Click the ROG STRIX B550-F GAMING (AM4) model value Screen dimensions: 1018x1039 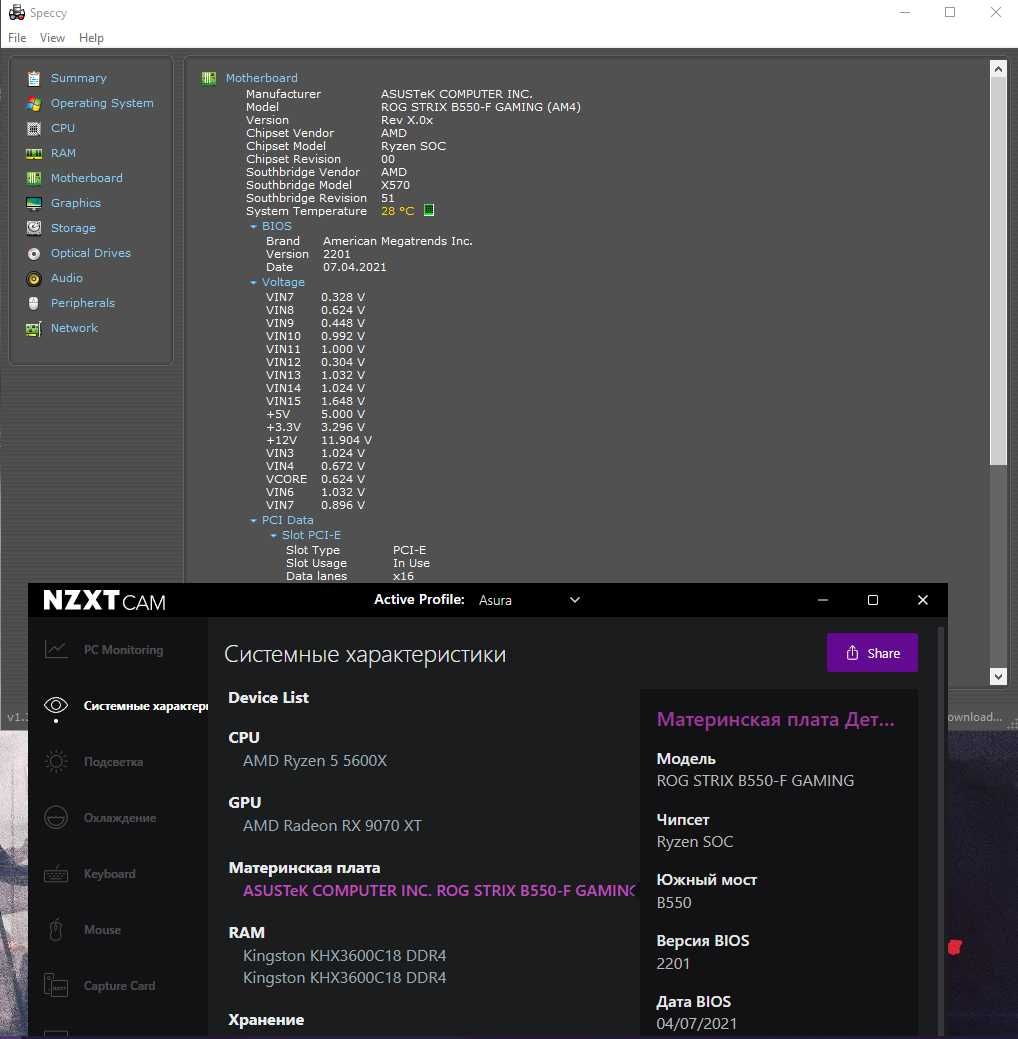(481, 107)
